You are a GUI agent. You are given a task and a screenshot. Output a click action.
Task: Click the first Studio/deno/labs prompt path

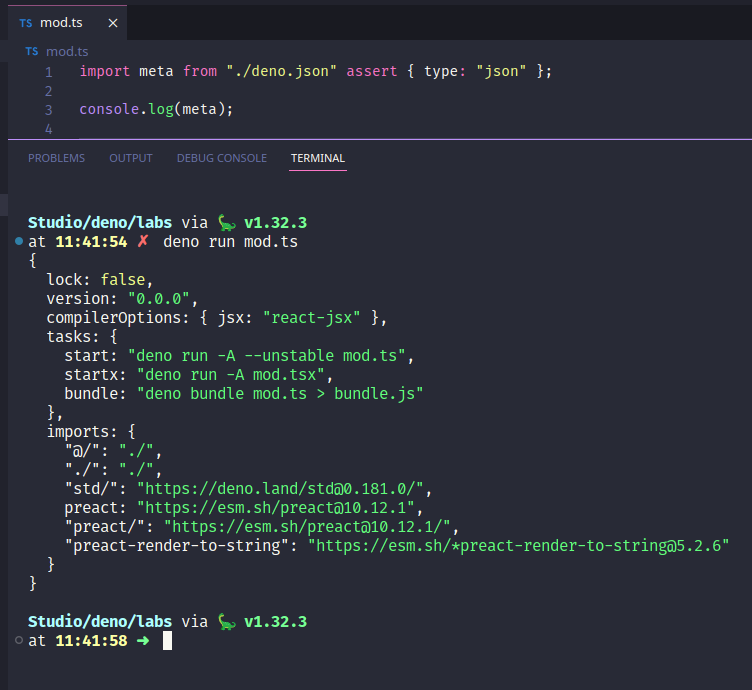click(100, 223)
